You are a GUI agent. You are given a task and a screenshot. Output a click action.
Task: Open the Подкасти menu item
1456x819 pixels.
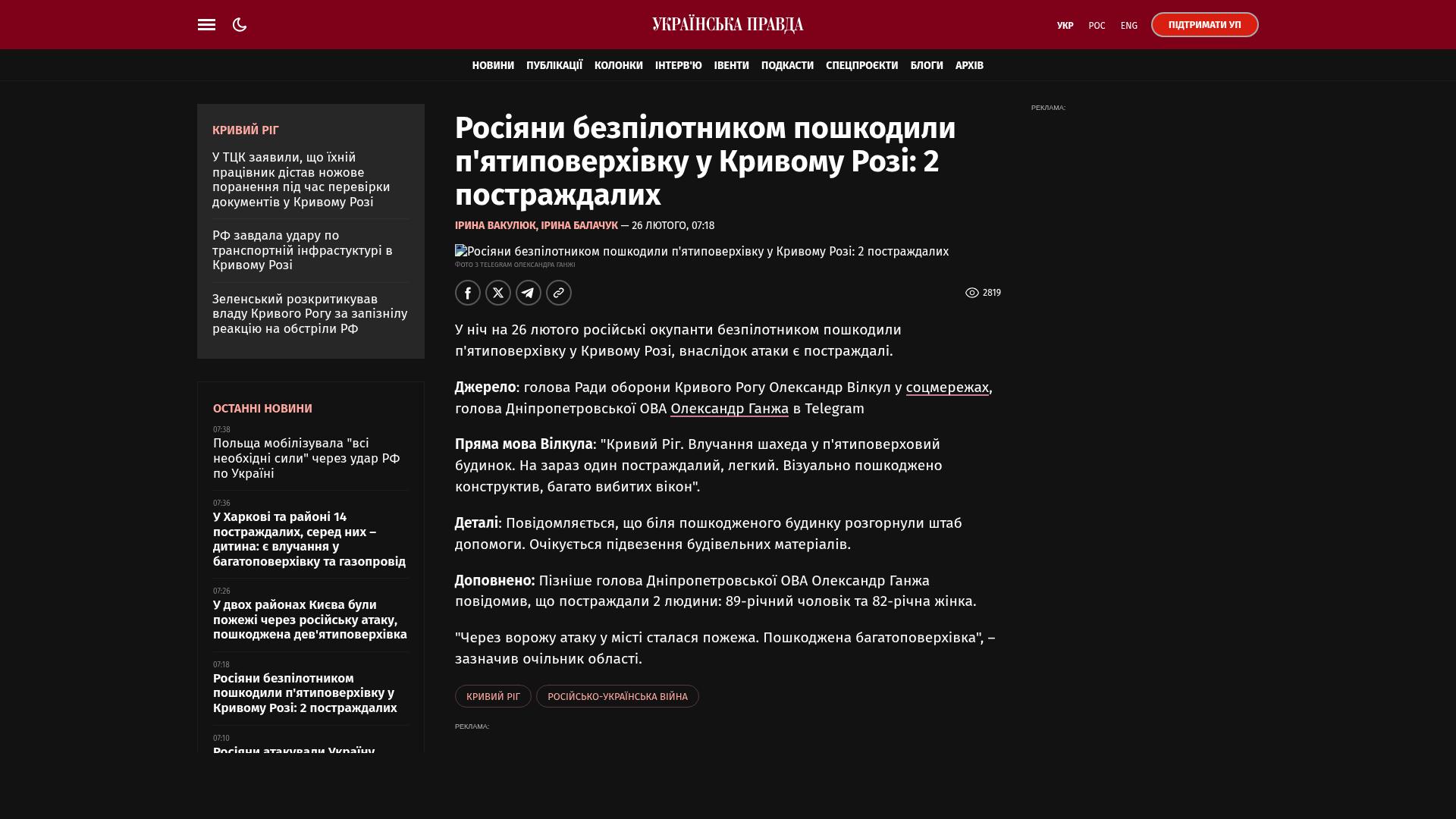click(787, 66)
